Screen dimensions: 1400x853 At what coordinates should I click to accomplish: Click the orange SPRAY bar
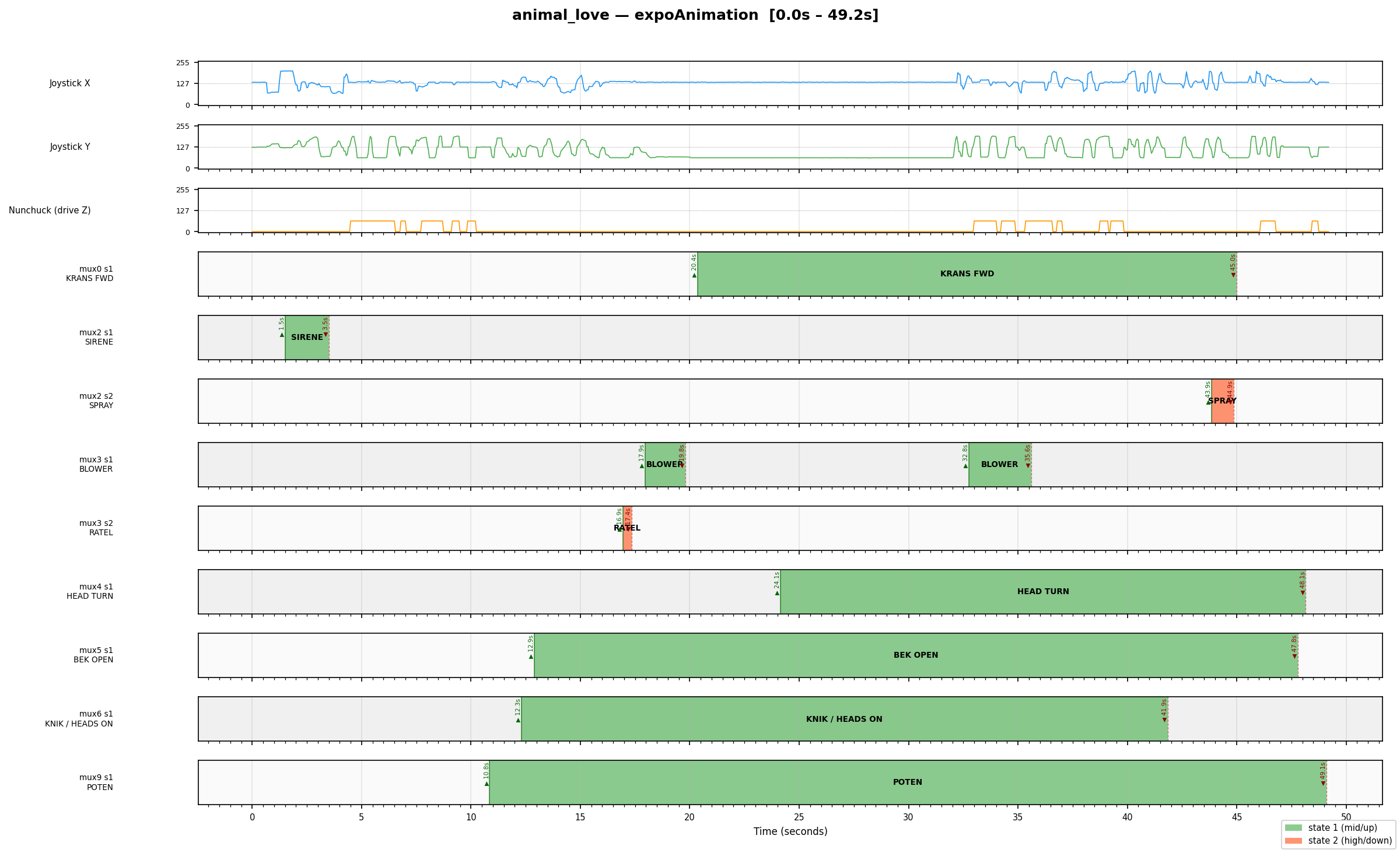(x=1223, y=401)
